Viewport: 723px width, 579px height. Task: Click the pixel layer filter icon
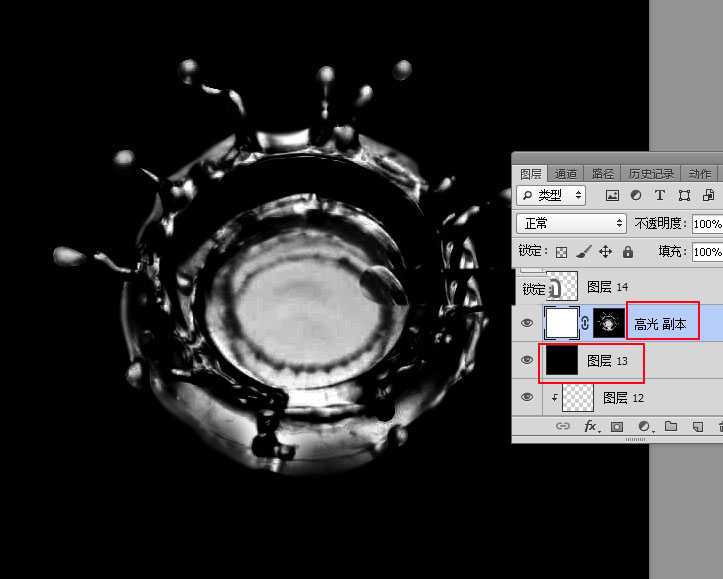(x=613, y=196)
